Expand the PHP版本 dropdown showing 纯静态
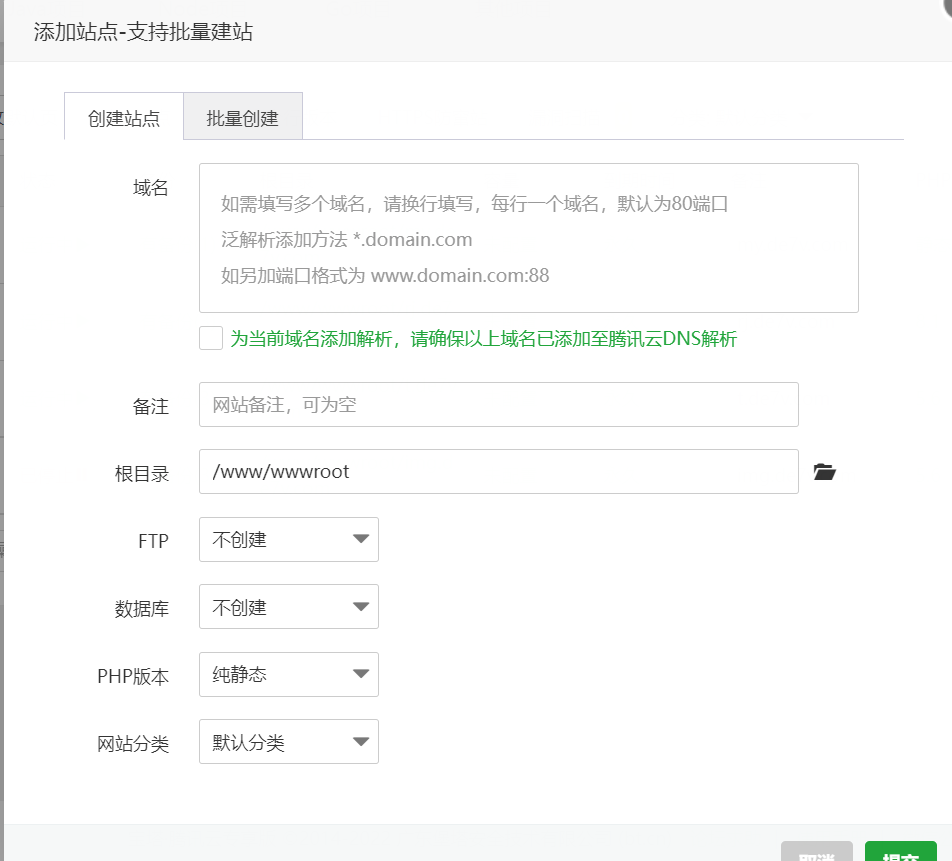 [x=289, y=675]
